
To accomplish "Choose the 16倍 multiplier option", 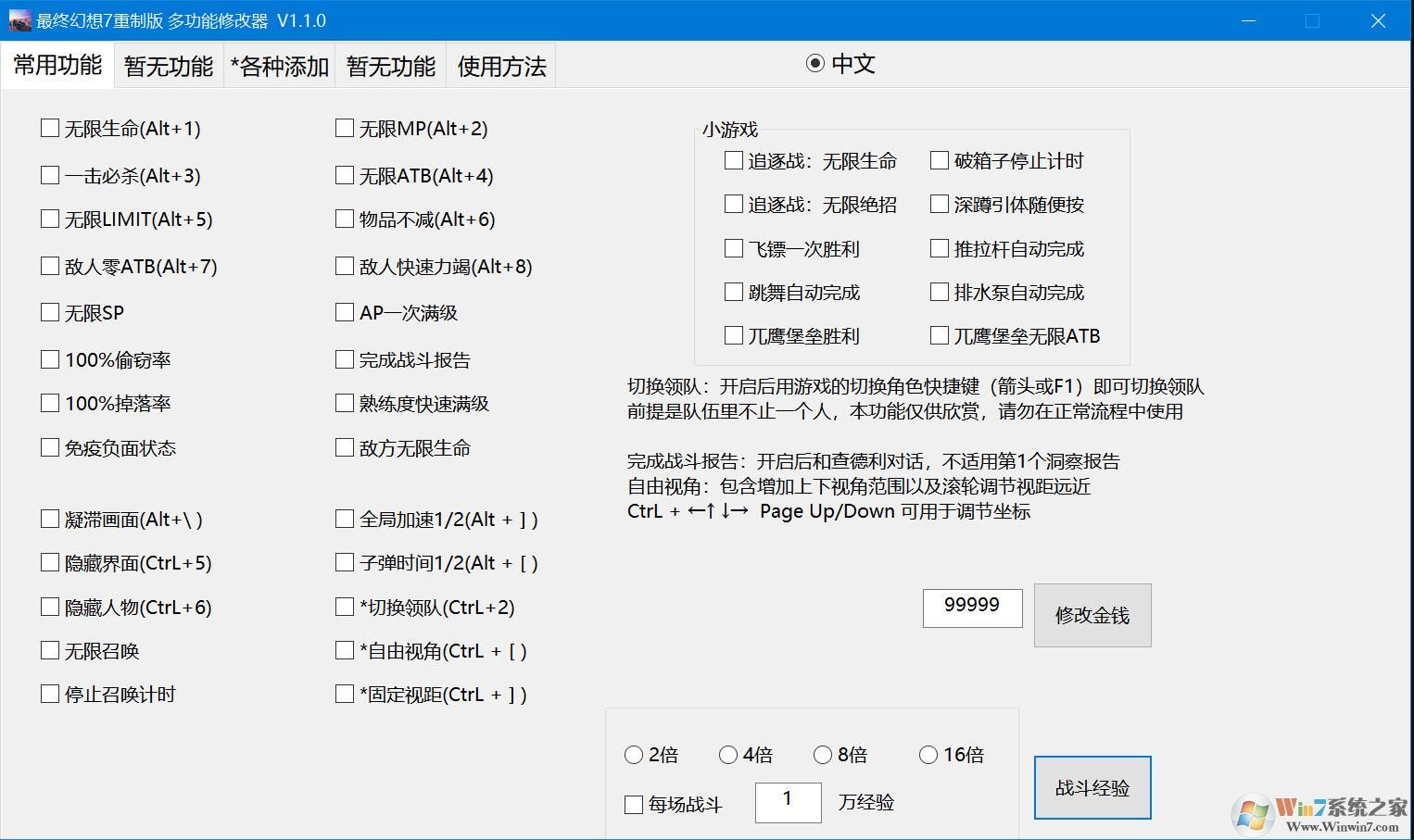I will coord(928,754).
